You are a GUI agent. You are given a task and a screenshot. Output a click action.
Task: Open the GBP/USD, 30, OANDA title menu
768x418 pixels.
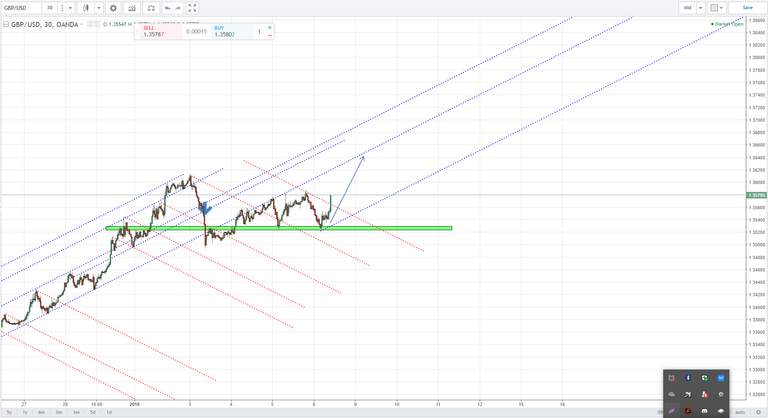click(x=45, y=24)
